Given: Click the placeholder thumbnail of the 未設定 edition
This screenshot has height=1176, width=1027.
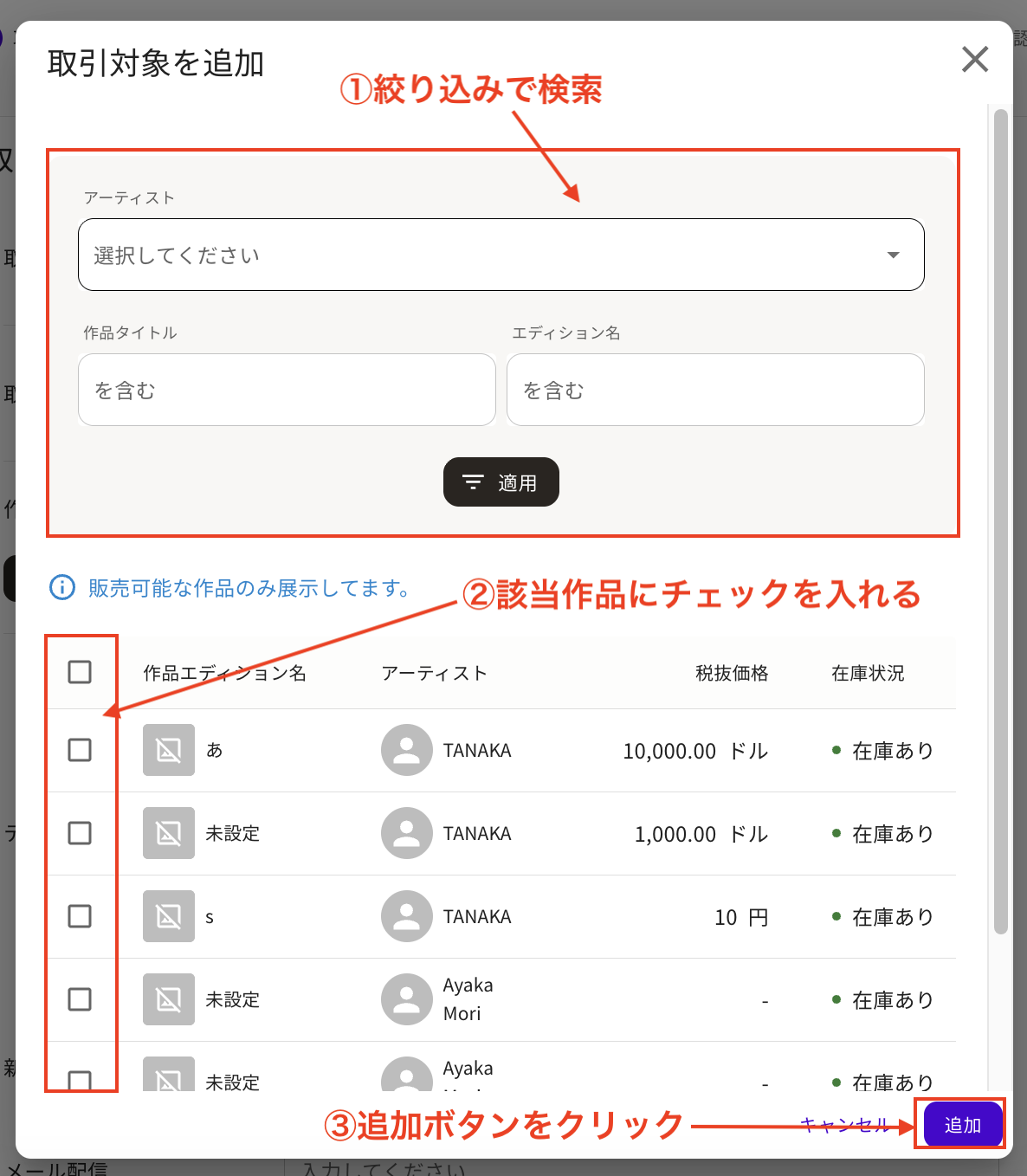Looking at the screenshot, I should (x=168, y=833).
